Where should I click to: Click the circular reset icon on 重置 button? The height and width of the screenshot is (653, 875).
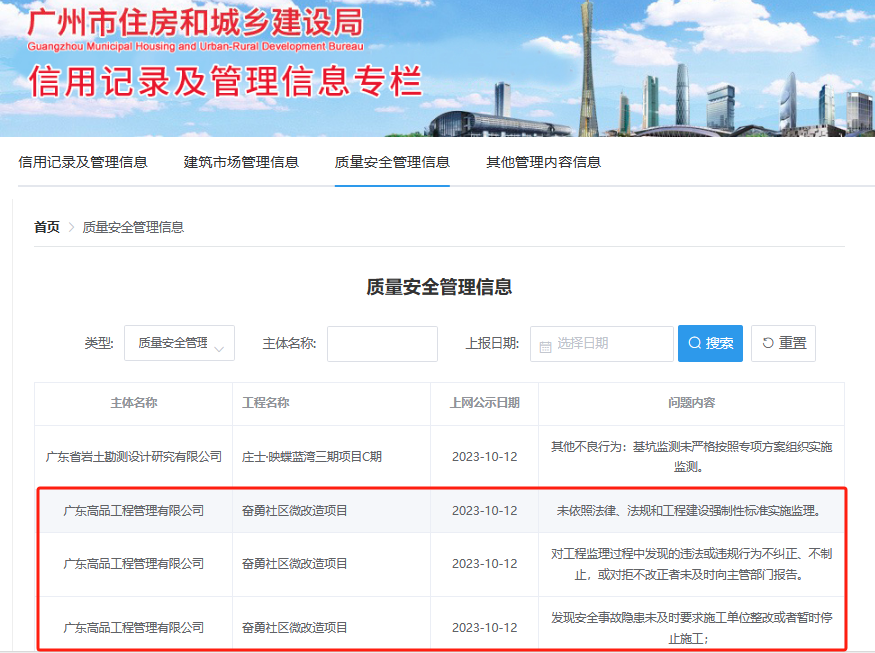765,343
